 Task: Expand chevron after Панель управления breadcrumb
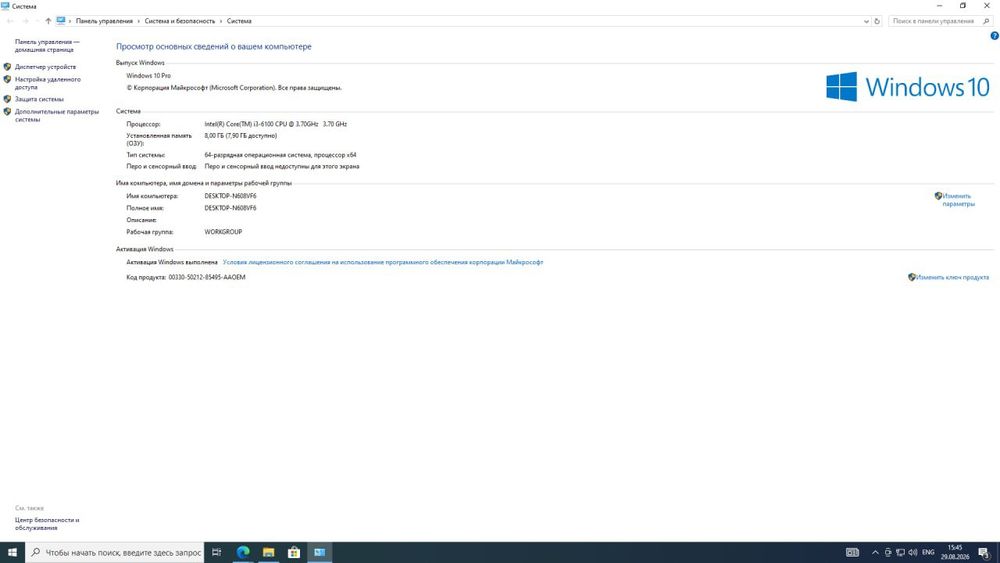[139, 21]
